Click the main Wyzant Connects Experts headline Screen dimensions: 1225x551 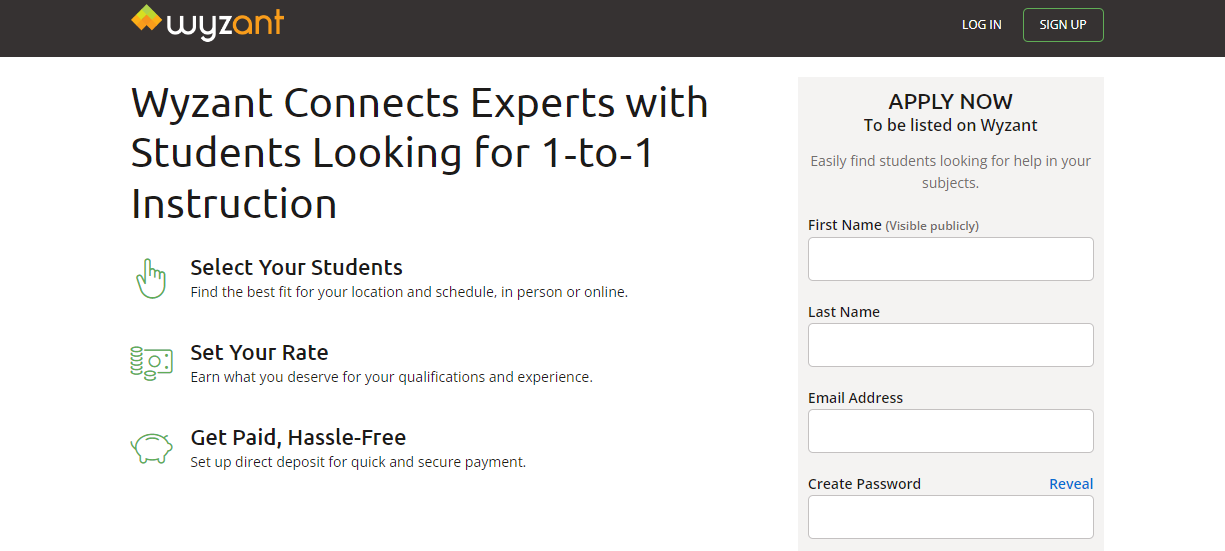coord(419,153)
